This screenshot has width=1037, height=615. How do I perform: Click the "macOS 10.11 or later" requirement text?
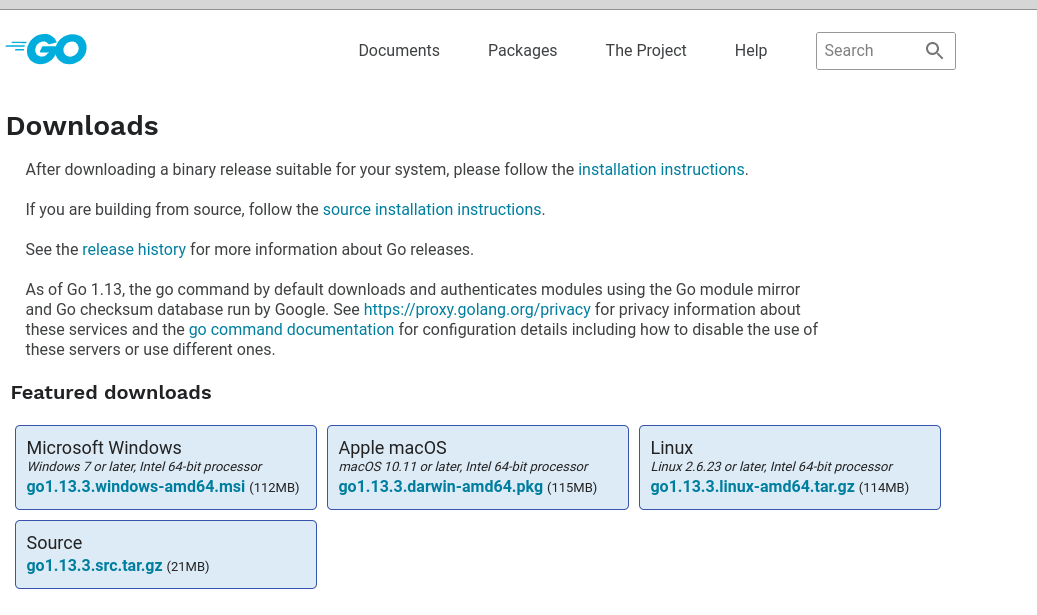point(463,467)
